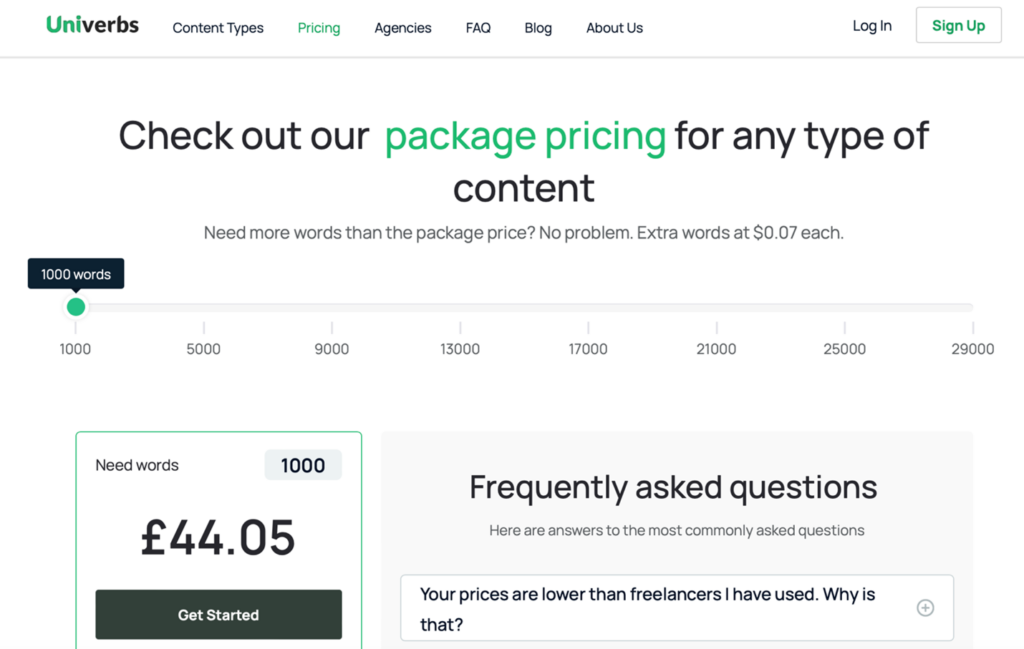
Task: Click the 'Frequently asked questions' heading
Action: pyautogui.click(x=673, y=487)
